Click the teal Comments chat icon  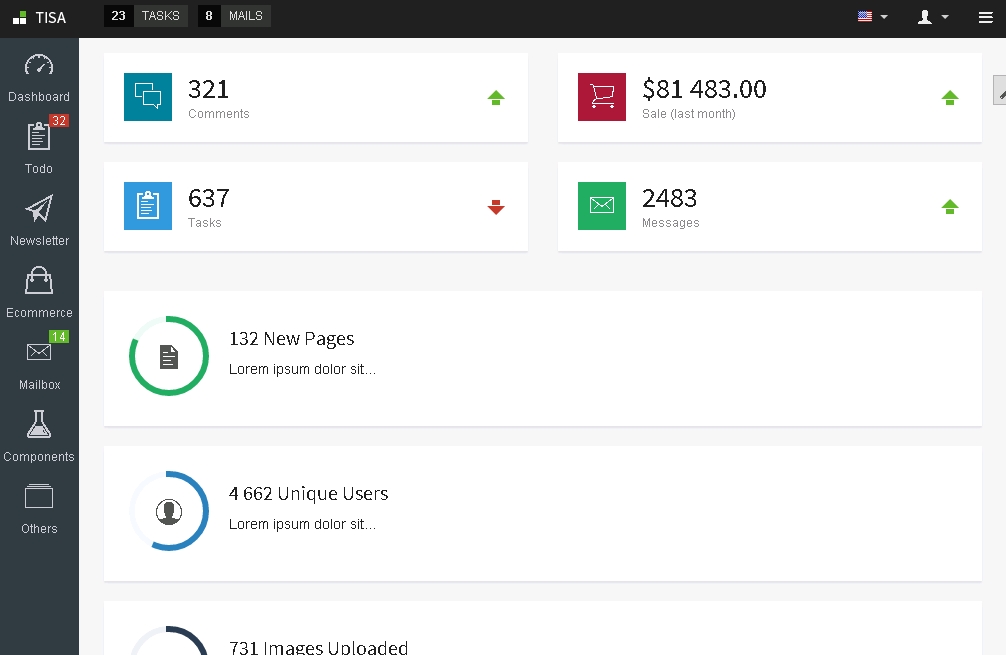(148, 97)
